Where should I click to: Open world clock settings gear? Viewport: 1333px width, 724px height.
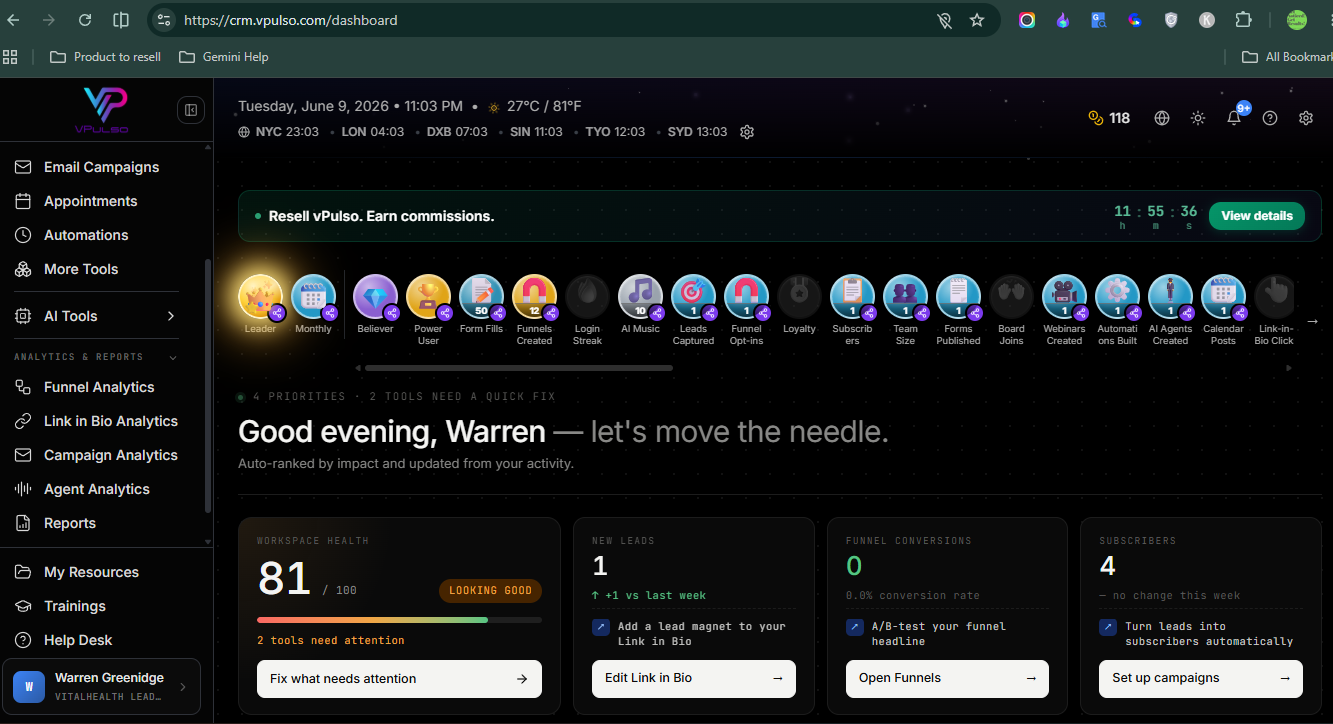point(747,132)
